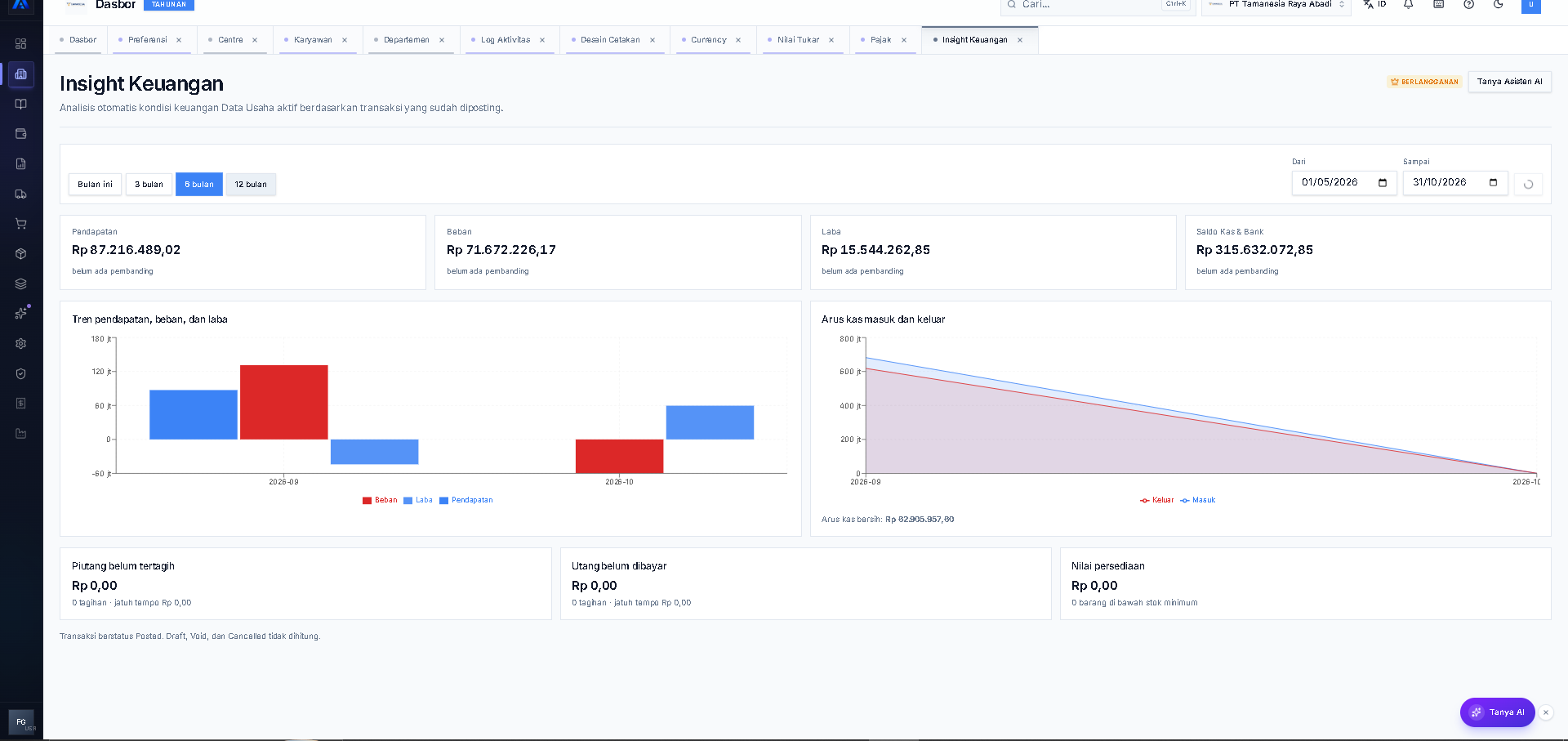The image size is (1568, 741).
Task: Toggle dark mode with the moon icon
Action: [x=1499, y=4]
